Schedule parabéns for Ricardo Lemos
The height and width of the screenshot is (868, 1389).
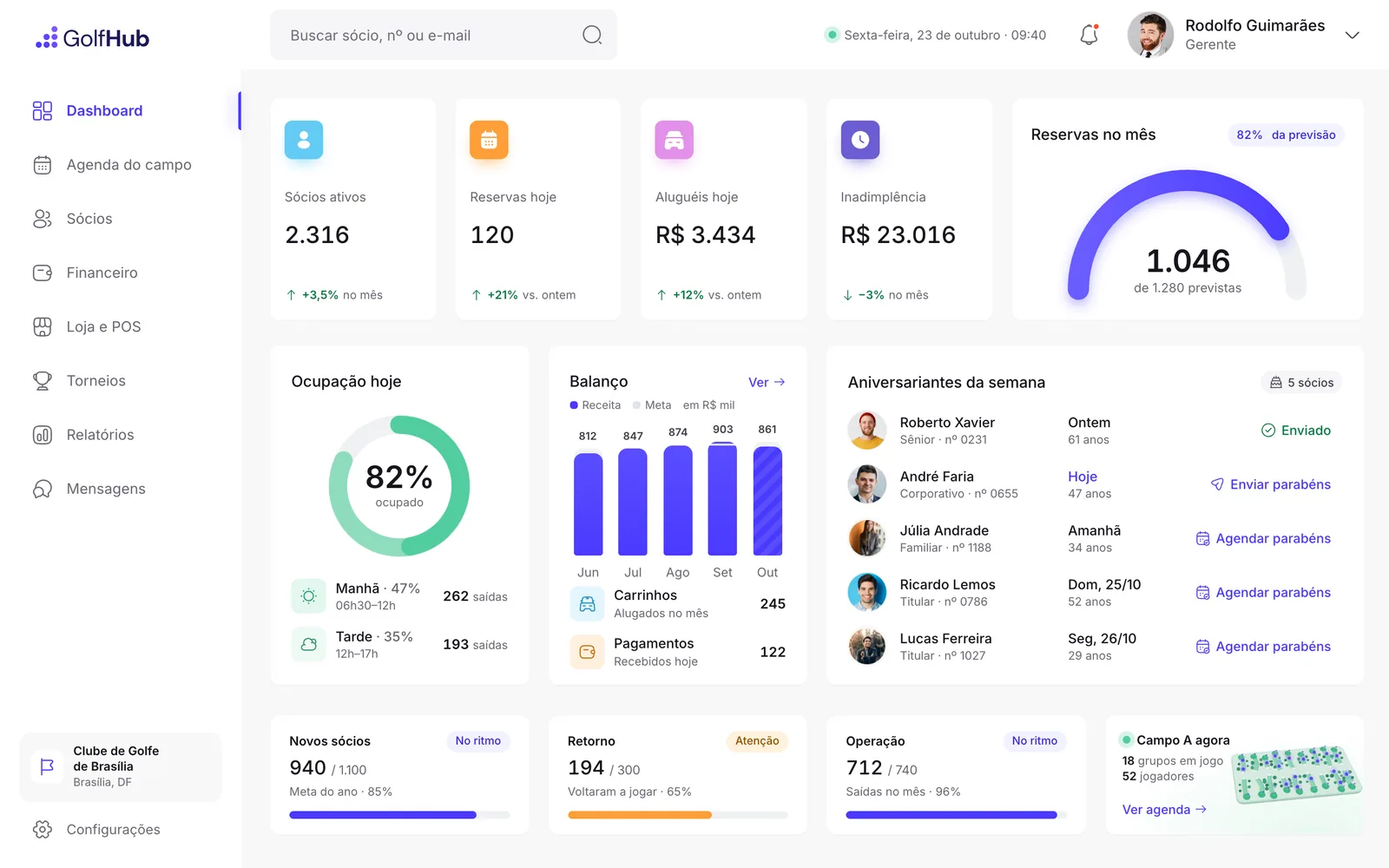(1264, 593)
